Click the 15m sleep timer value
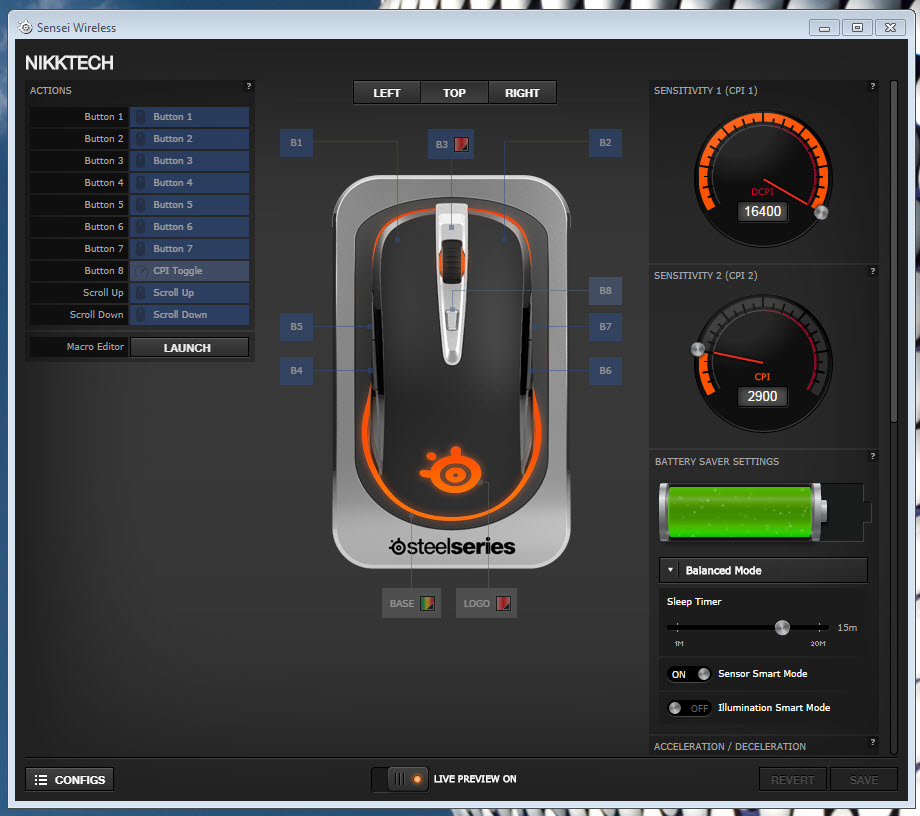Viewport: 920px width, 816px height. point(847,628)
